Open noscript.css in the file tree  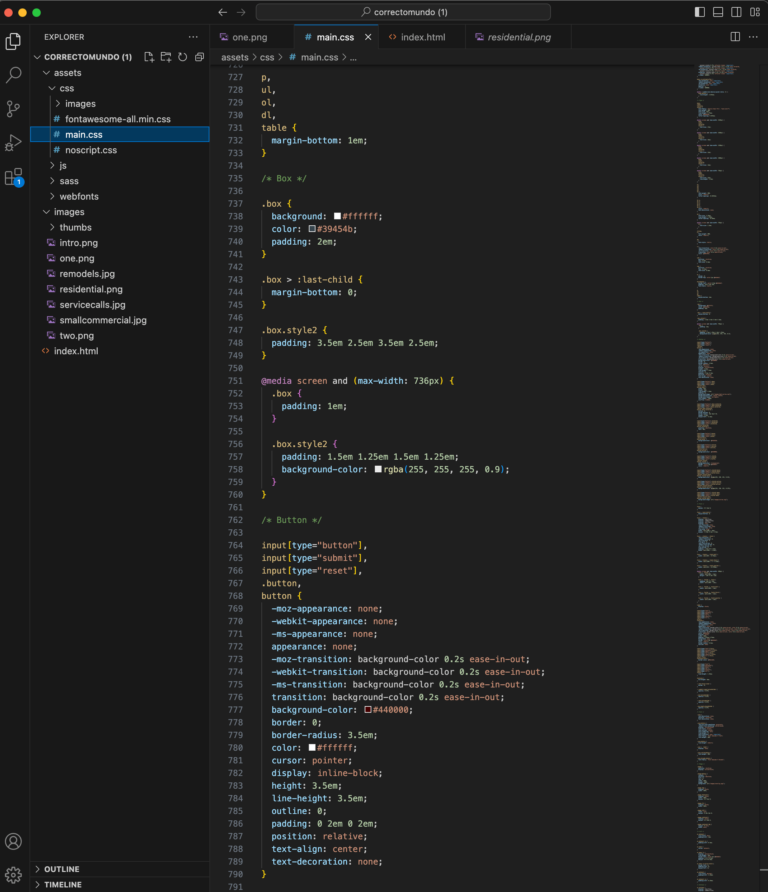pyautogui.click(x=90, y=150)
